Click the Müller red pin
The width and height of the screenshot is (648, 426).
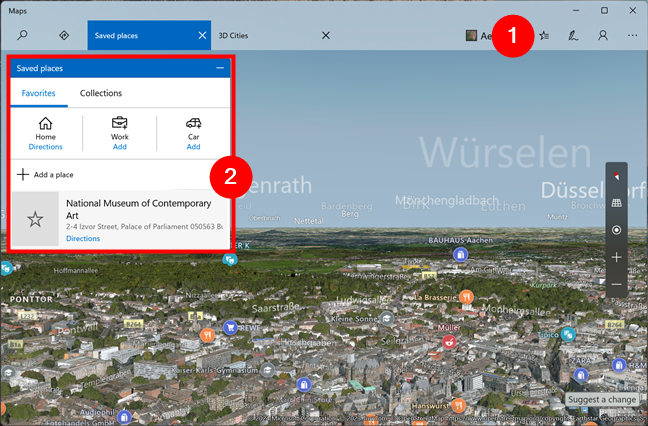click(449, 342)
